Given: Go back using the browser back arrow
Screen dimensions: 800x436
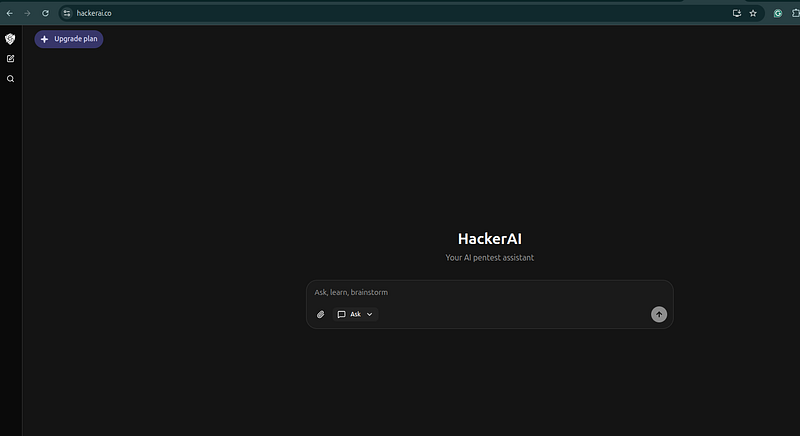Looking at the screenshot, I should 10,13.
